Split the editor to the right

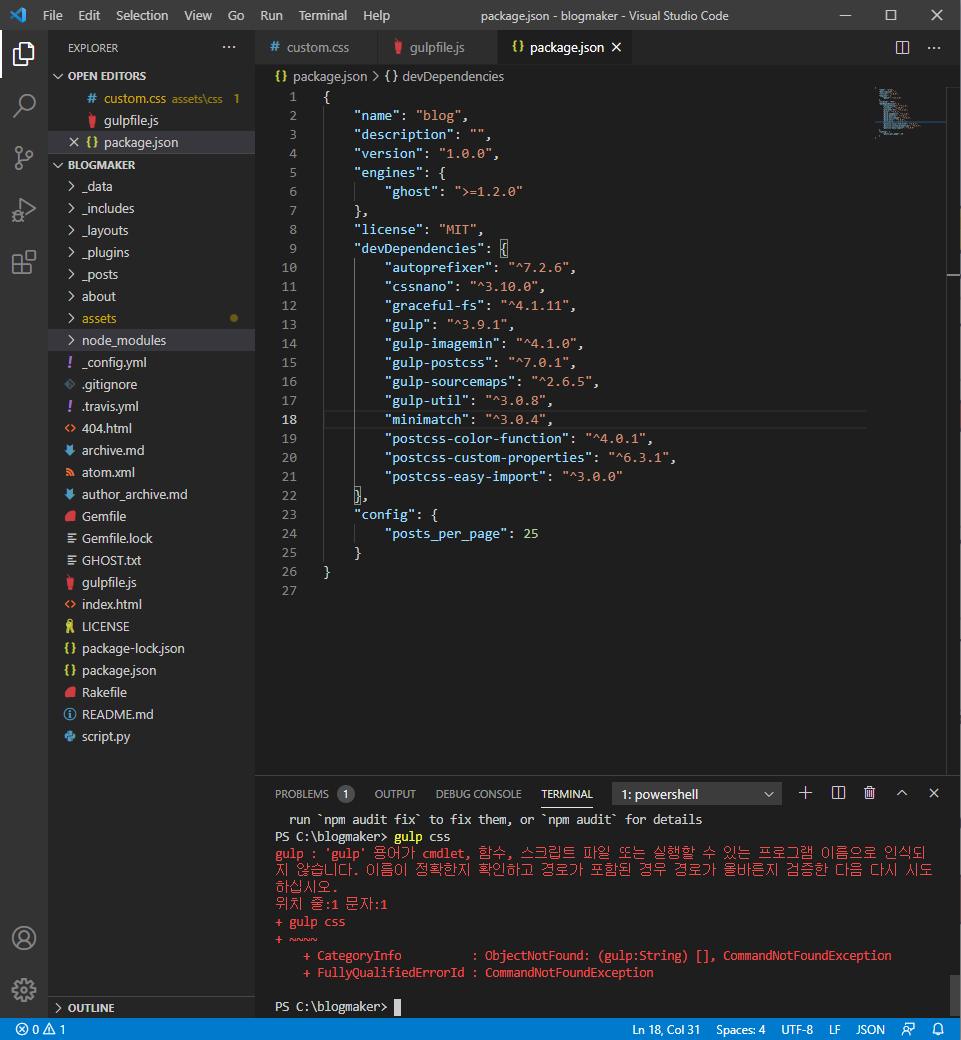click(x=902, y=47)
